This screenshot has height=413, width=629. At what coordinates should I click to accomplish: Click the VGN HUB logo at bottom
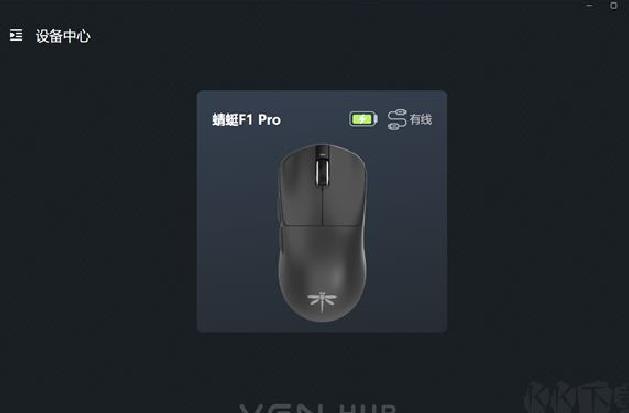pos(318,408)
